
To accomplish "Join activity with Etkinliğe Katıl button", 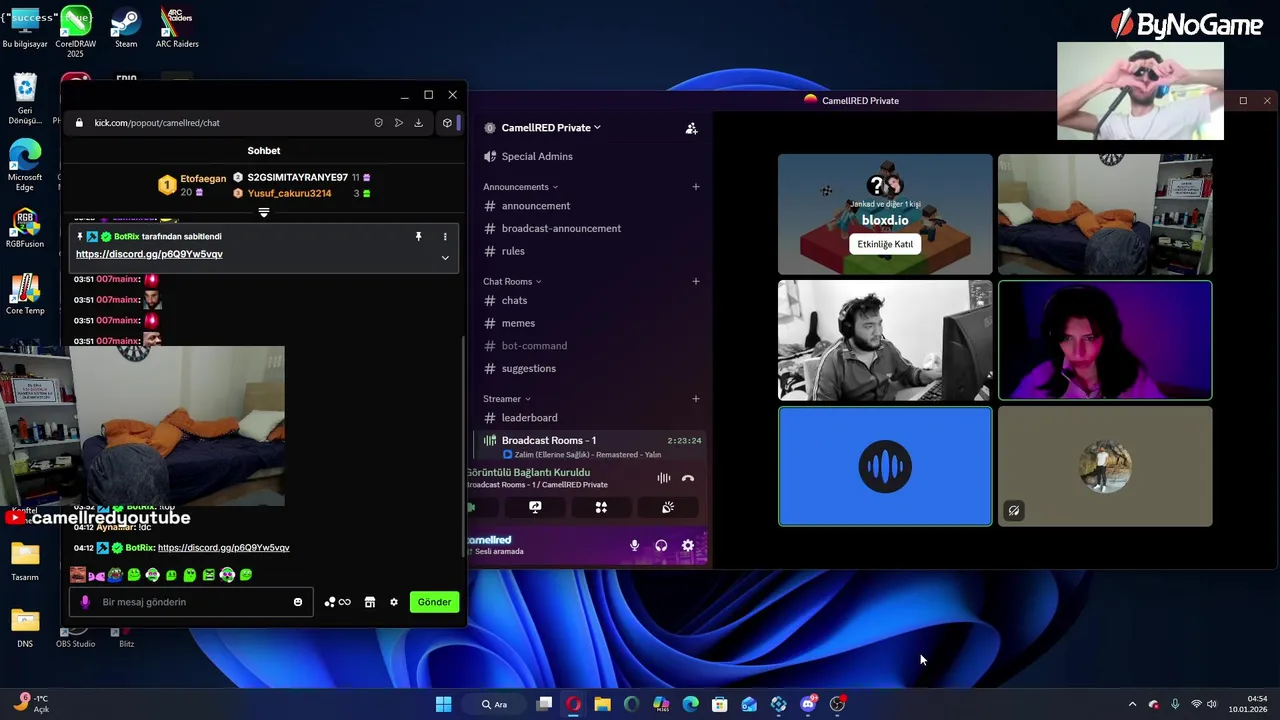I will point(885,244).
